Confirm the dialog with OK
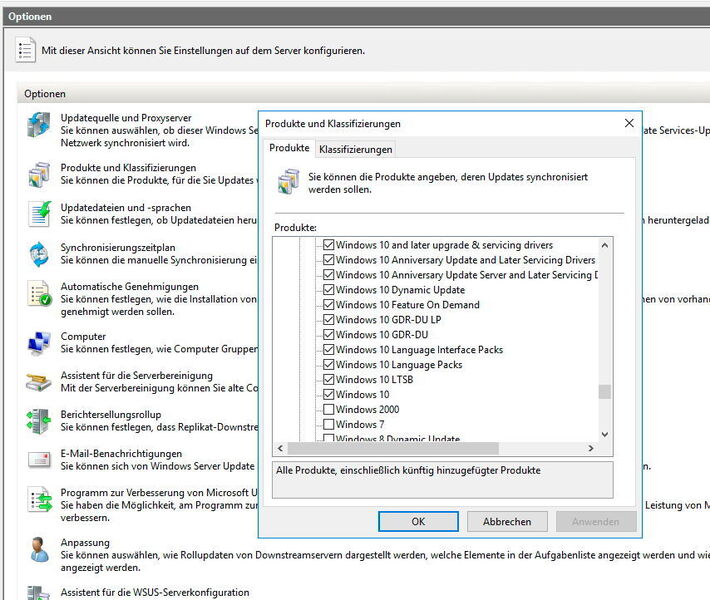The image size is (710, 600). click(418, 522)
